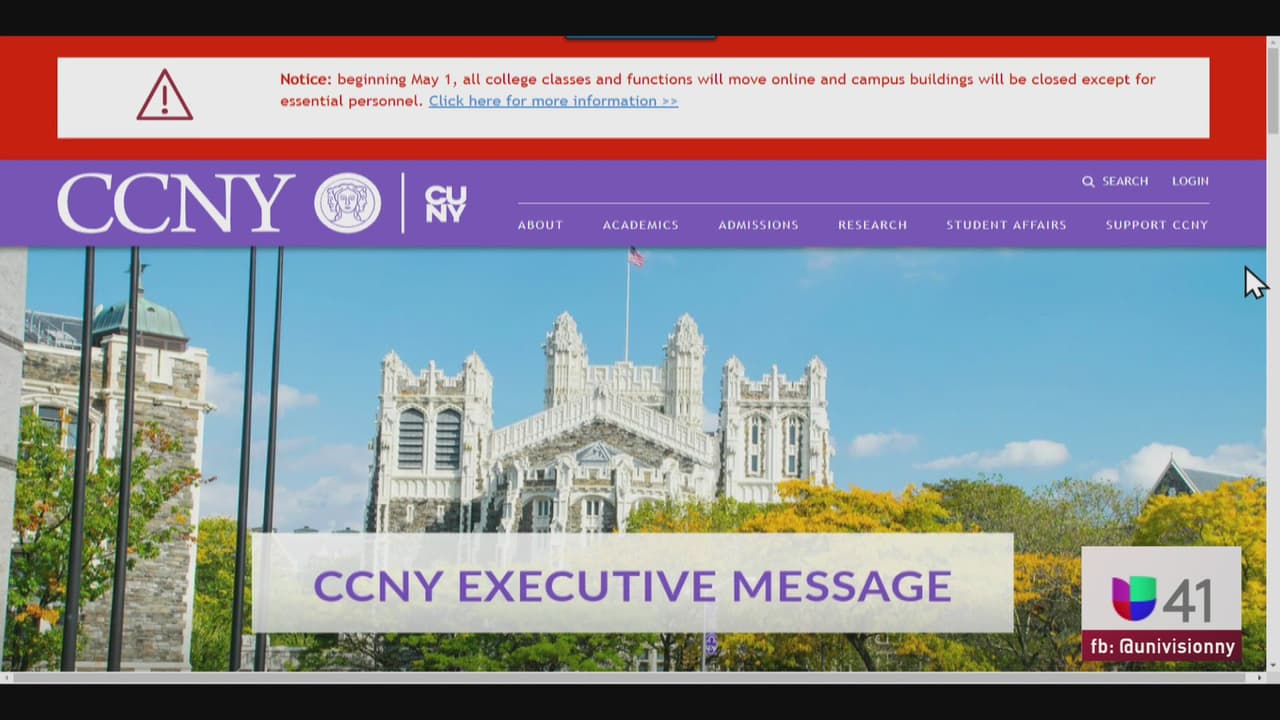The width and height of the screenshot is (1280, 720).
Task: Click the search magnifier icon
Action: click(1088, 181)
